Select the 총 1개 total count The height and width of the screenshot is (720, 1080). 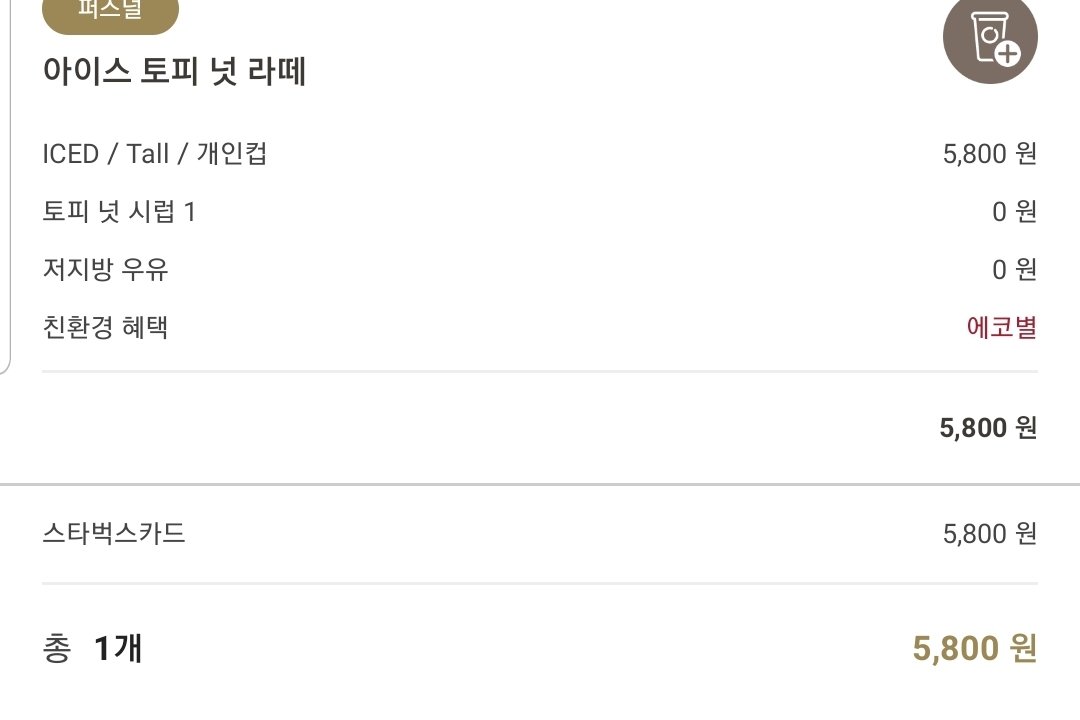coord(92,648)
